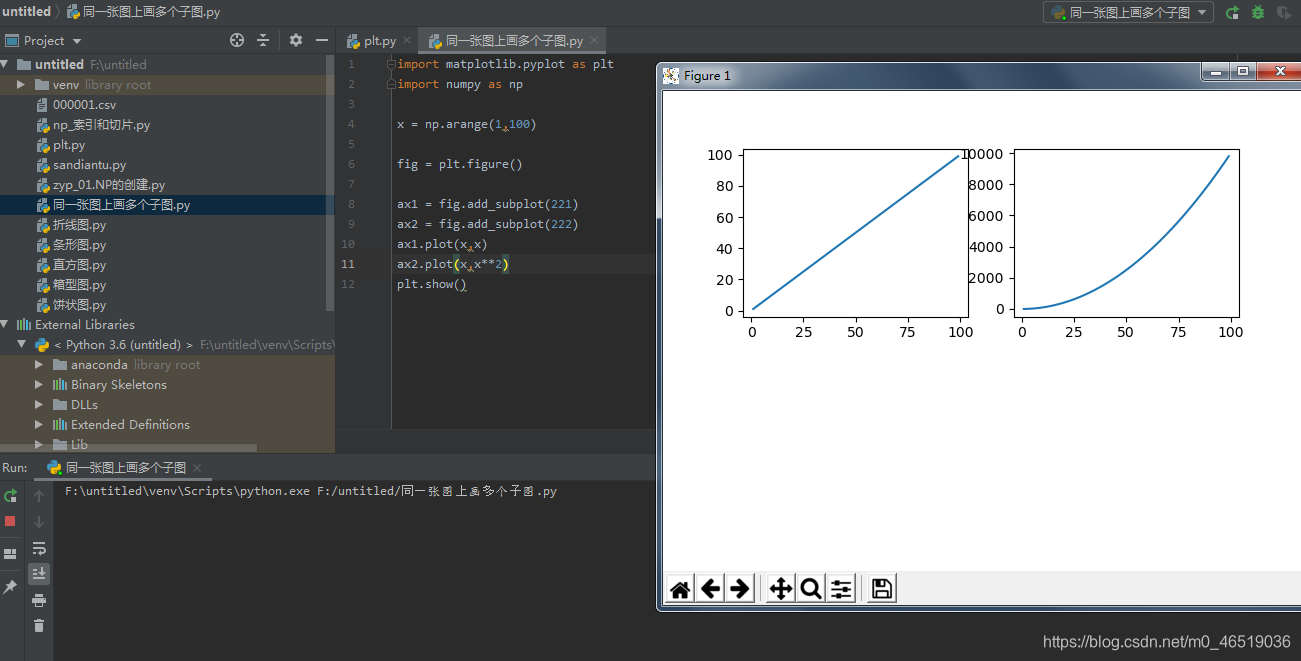Expand the Extended Definitions node
Viewport: 1301px width, 661px height.
point(39,425)
